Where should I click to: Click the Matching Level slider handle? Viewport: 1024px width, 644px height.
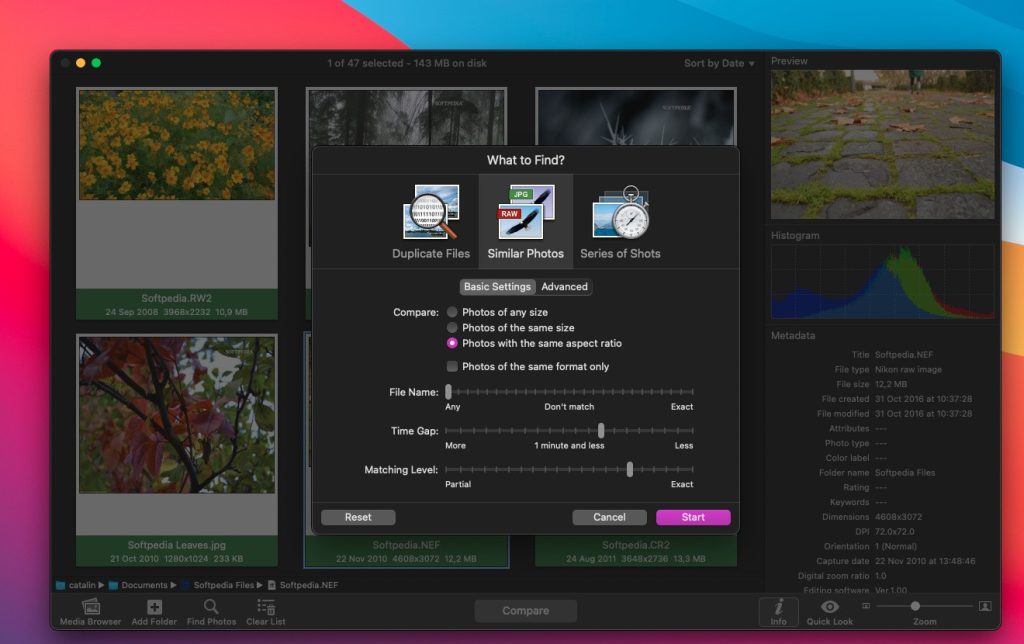click(629, 469)
